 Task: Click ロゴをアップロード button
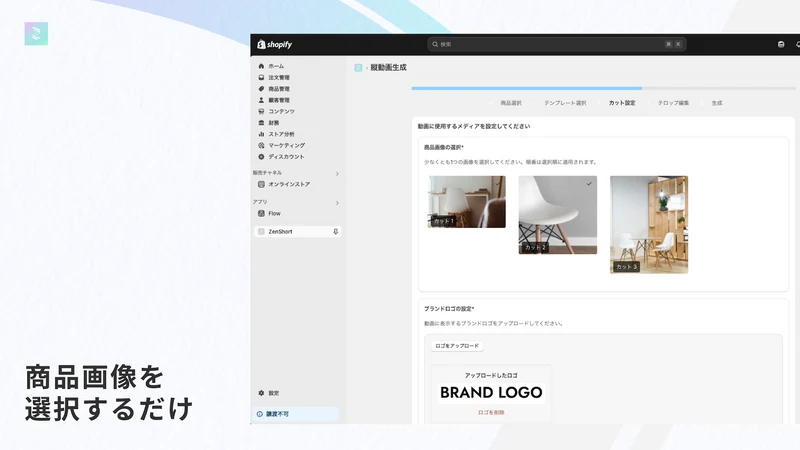[457, 346]
